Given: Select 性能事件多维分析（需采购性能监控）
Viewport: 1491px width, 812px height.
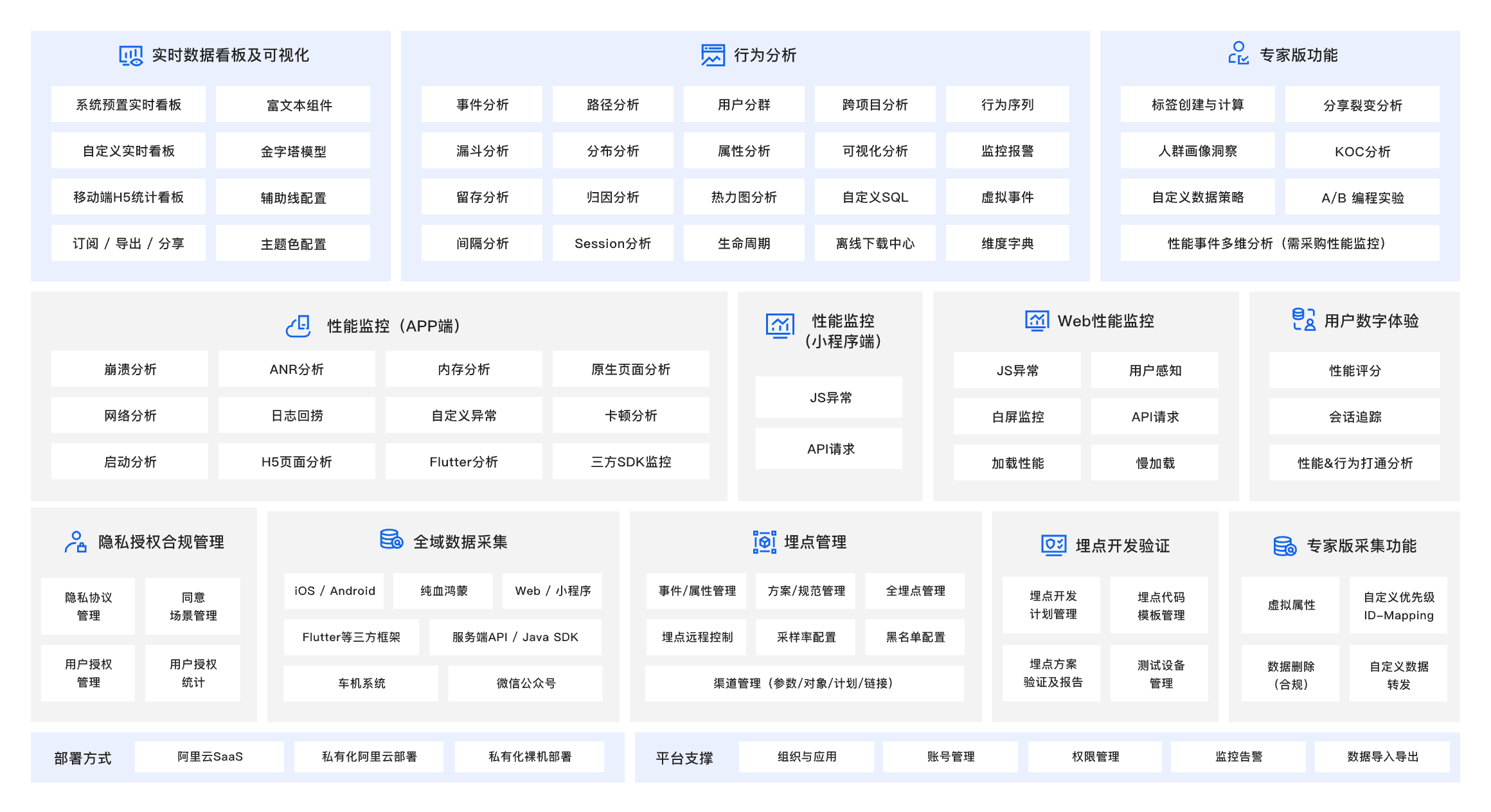Looking at the screenshot, I should coord(1280,243).
